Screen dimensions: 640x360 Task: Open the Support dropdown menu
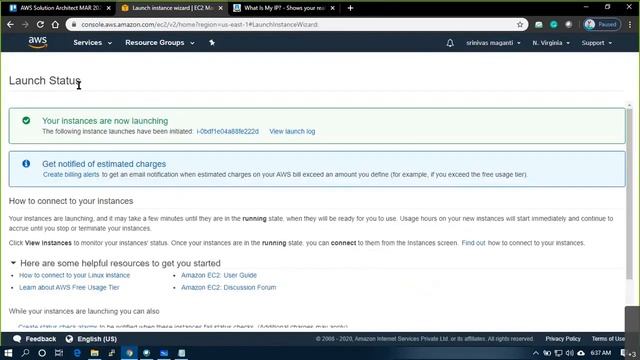[x=596, y=43]
